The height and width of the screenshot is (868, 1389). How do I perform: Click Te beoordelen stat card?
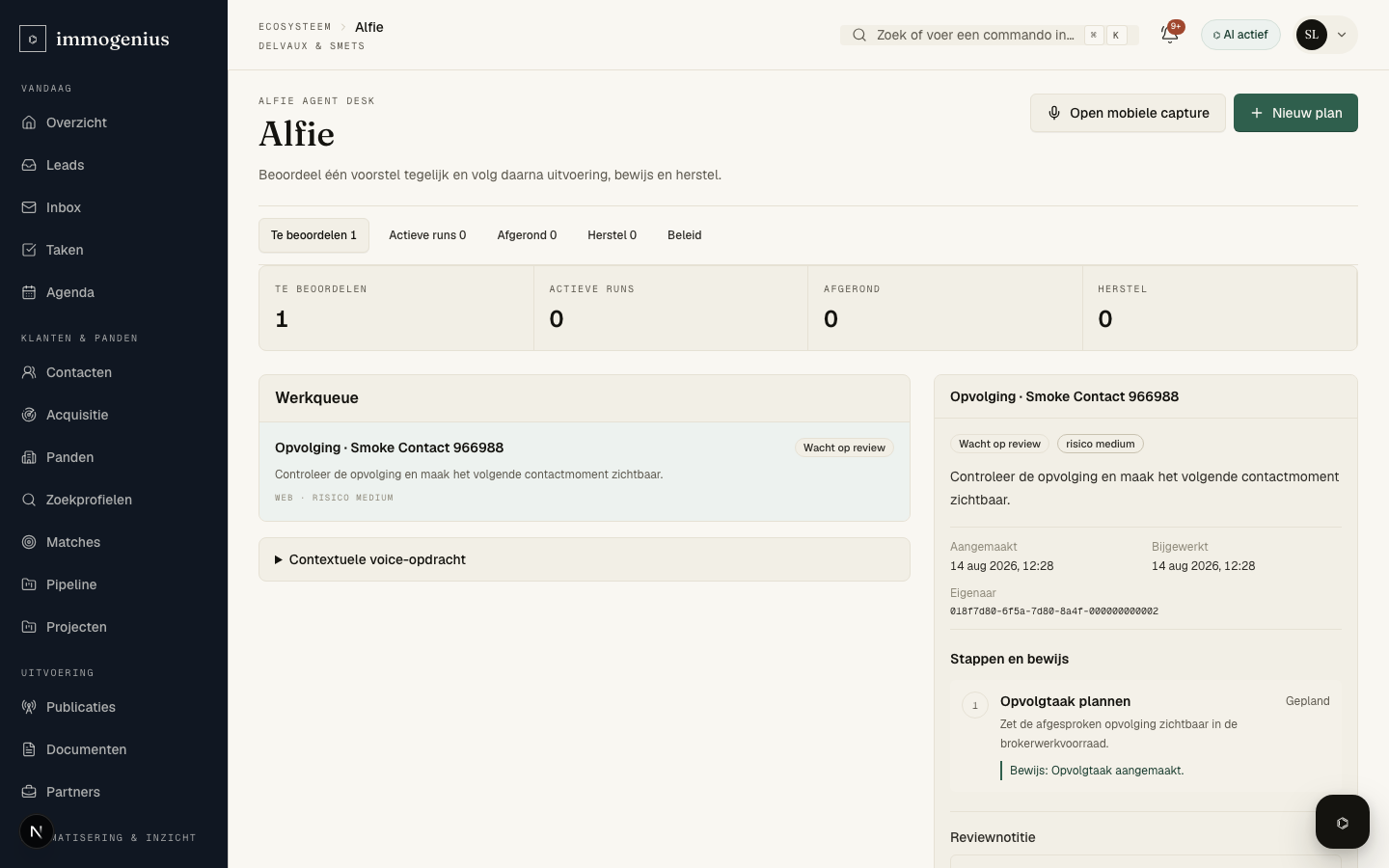pyautogui.click(x=396, y=308)
